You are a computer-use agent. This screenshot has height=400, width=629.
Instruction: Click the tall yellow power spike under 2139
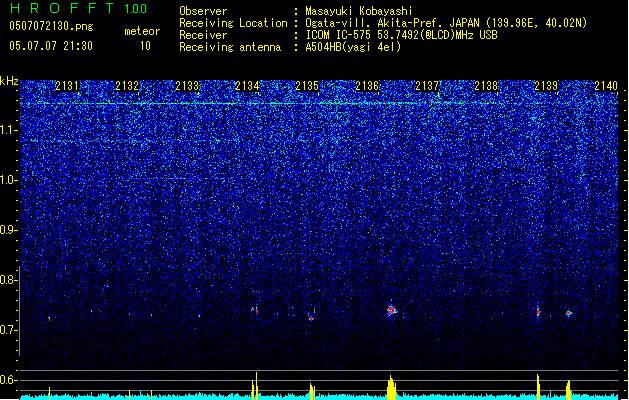[x=538, y=387]
